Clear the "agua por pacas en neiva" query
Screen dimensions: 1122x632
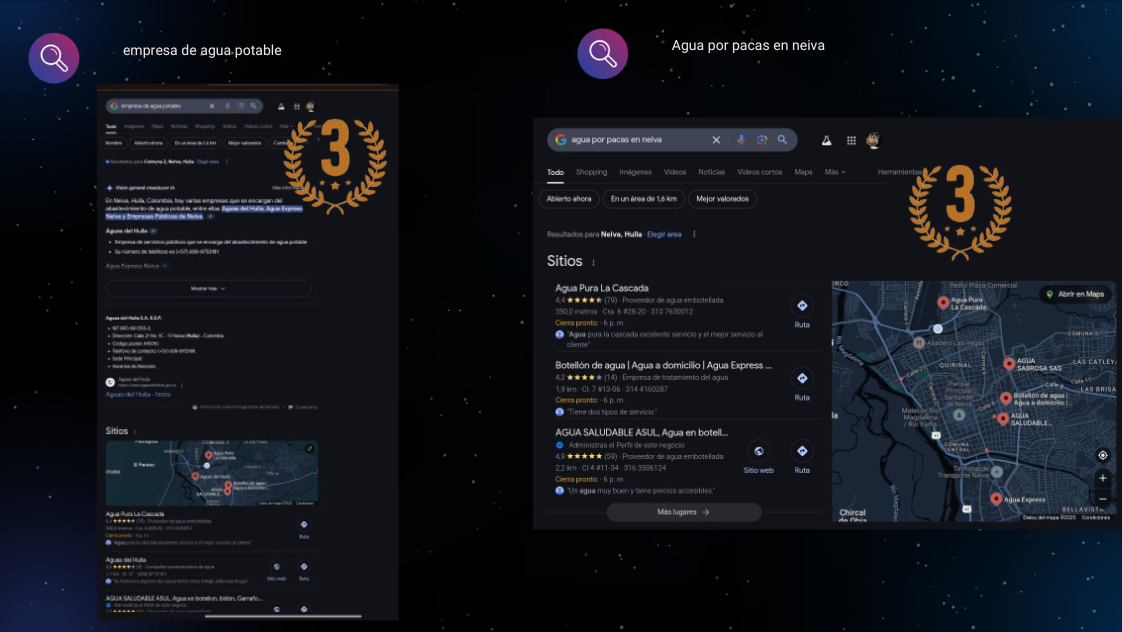point(716,140)
